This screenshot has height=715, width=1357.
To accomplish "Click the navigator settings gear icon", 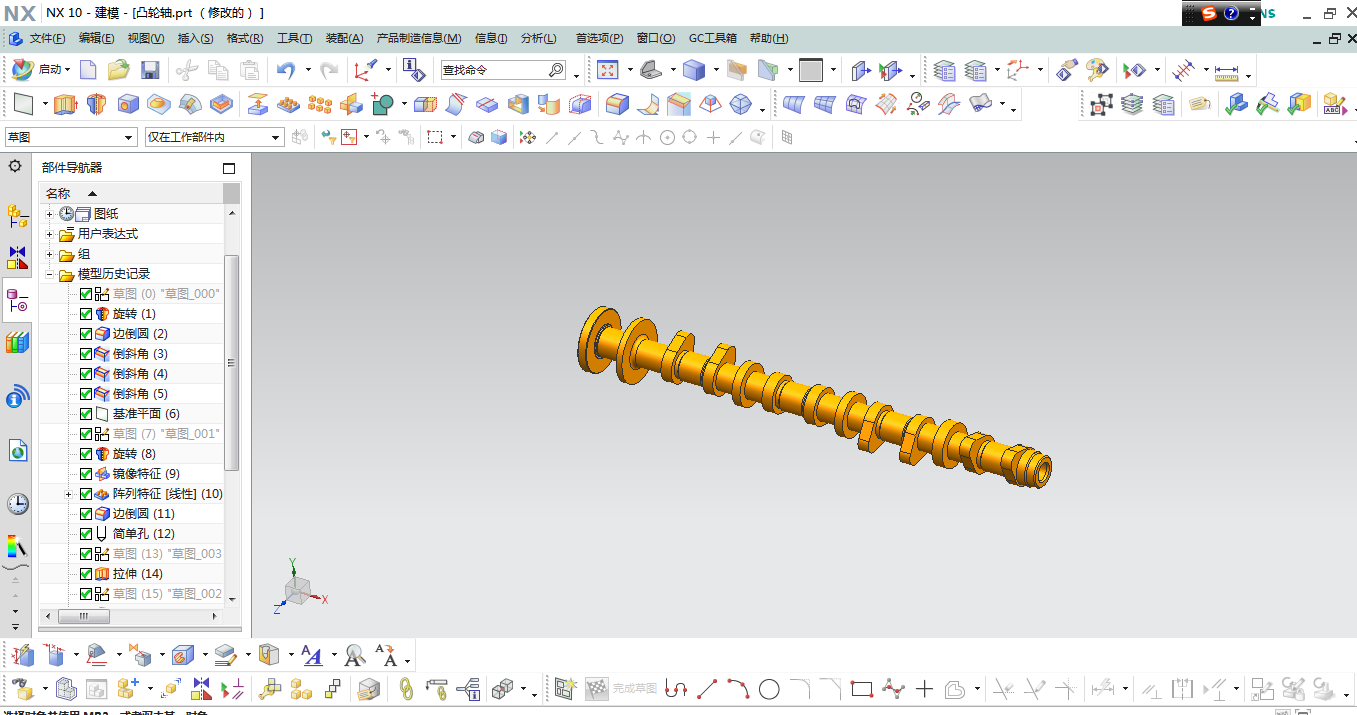I will [15, 166].
